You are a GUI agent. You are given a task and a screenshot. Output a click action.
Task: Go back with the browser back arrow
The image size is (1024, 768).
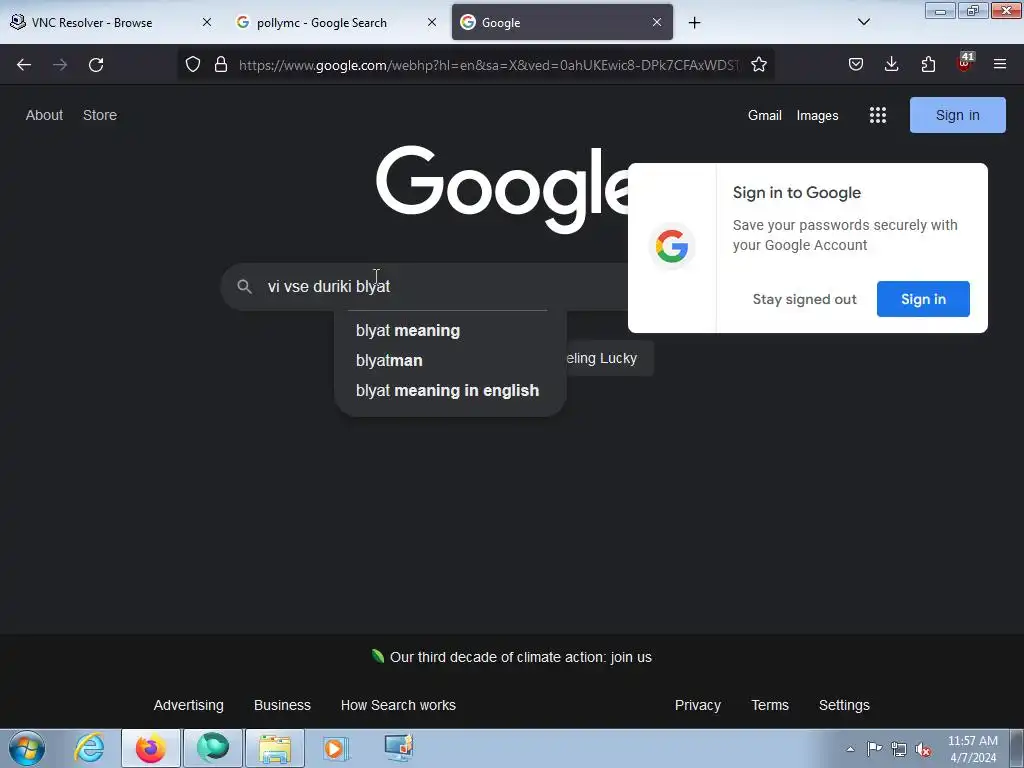24,65
